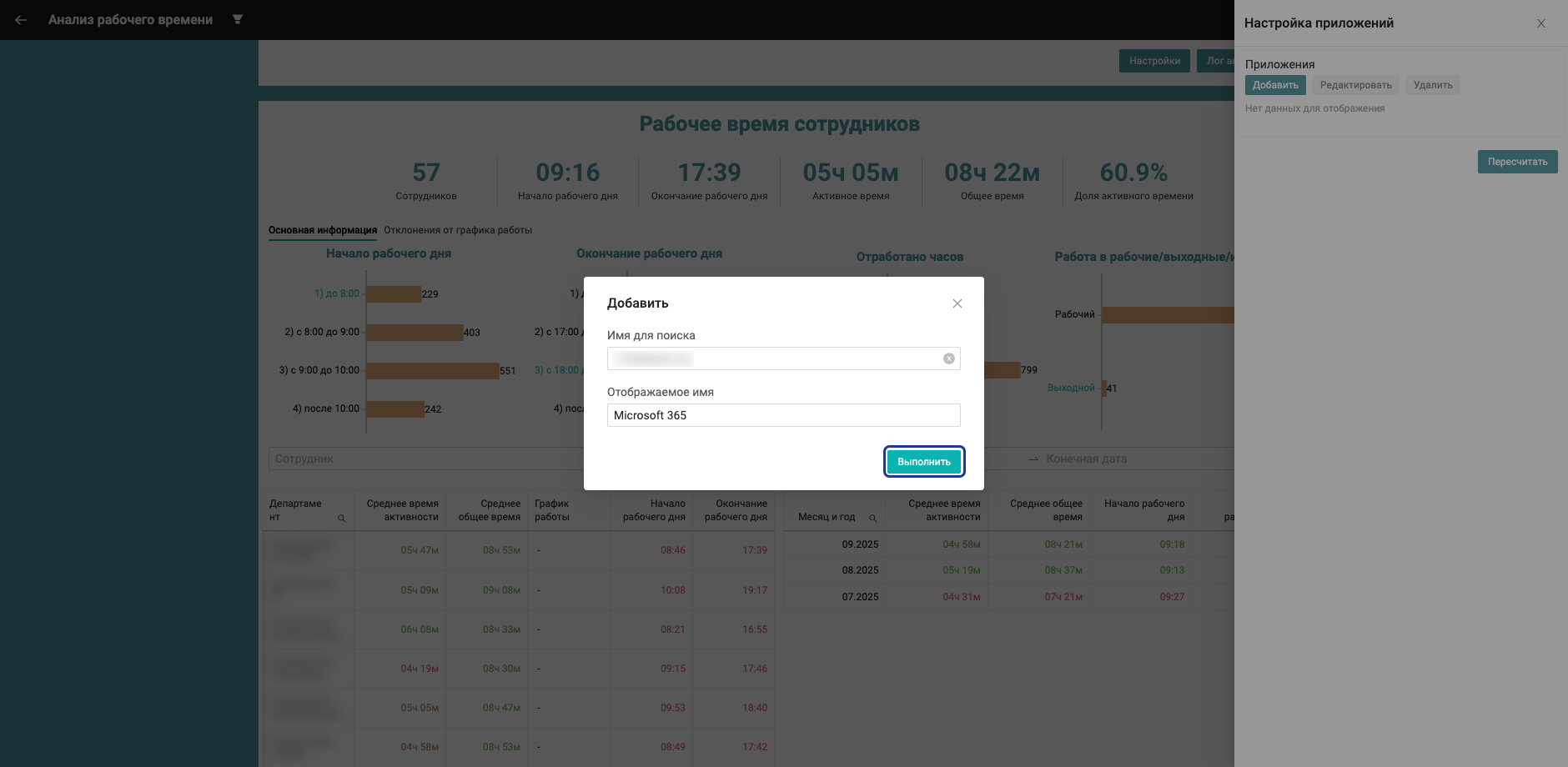Click the Редактировать button
This screenshot has width=1568, height=767.
(1355, 85)
